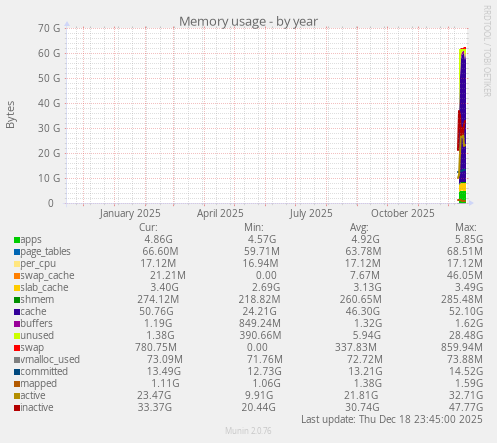Click the swap red legend swatch

[17, 348]
